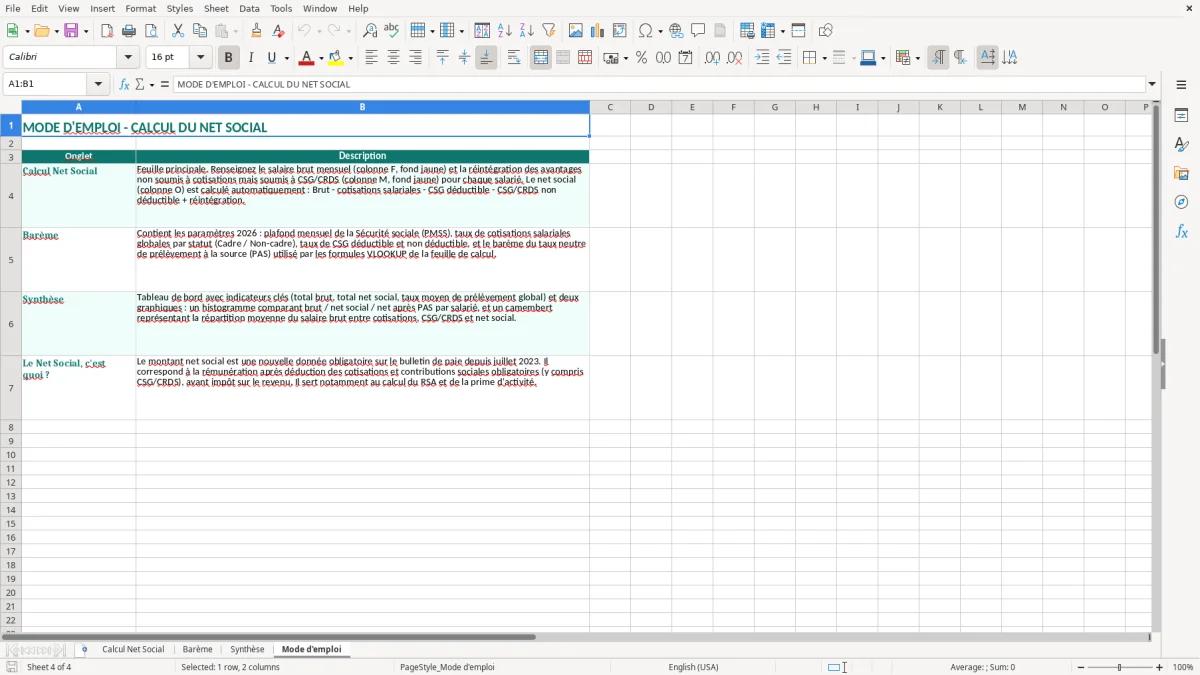Click the zoom slider in the status bar

[1120, 667]
